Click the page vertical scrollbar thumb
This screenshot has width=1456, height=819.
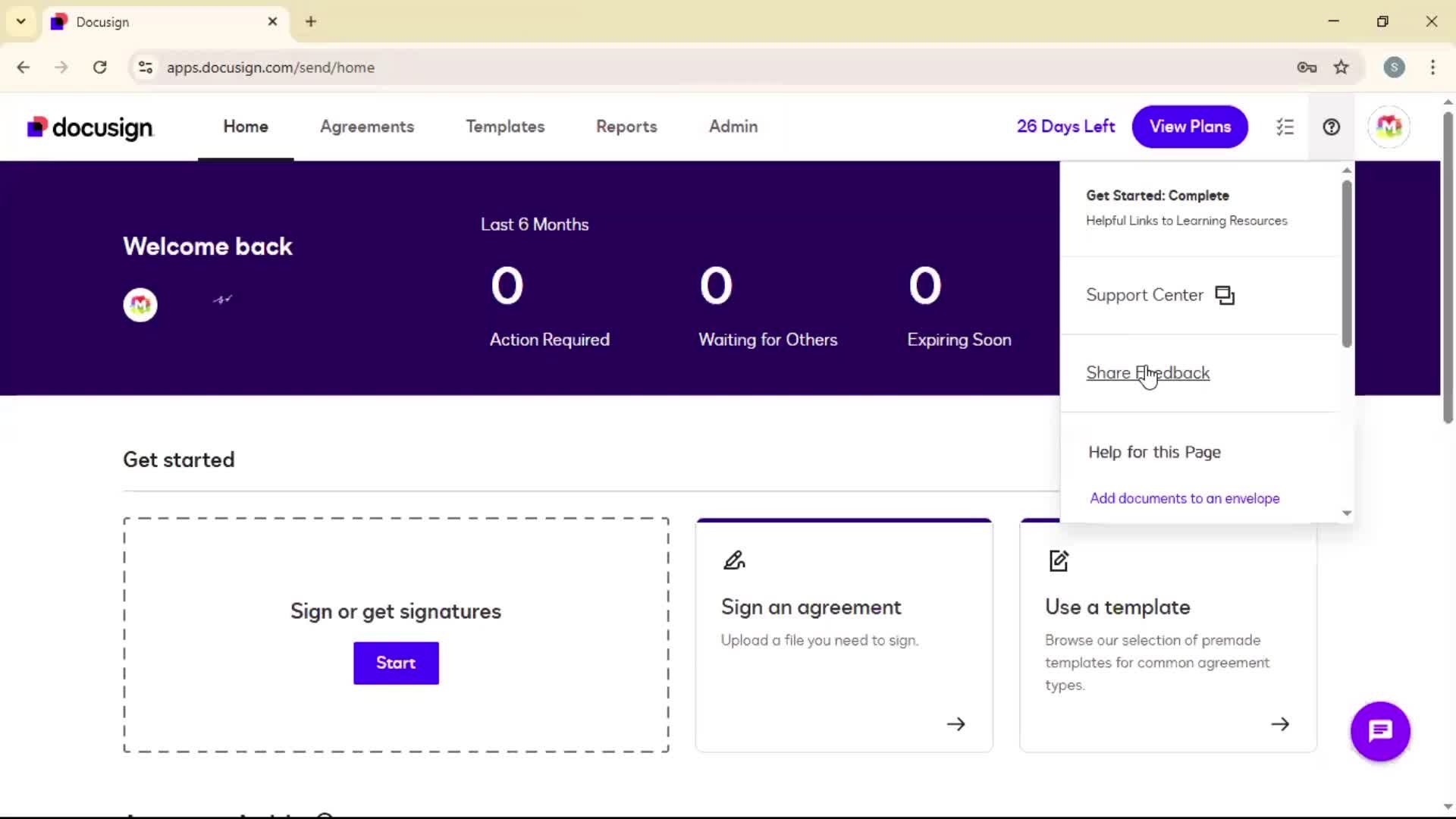(x=1448, y=267)
